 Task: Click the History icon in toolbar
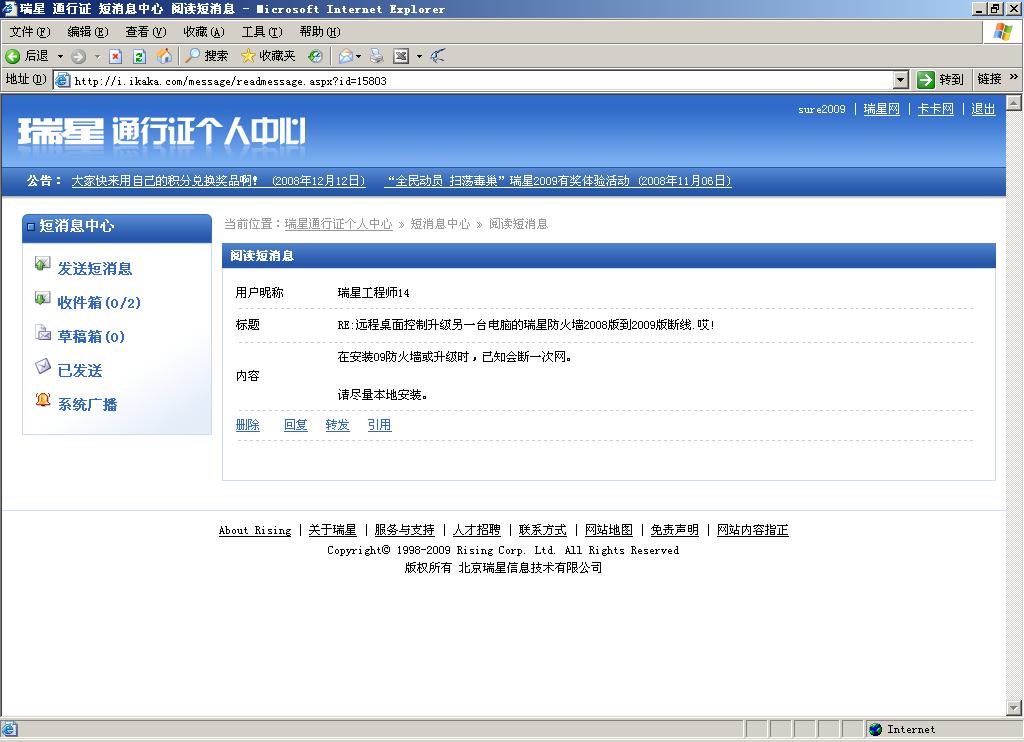pyautogui.click(x=315, y=56)
